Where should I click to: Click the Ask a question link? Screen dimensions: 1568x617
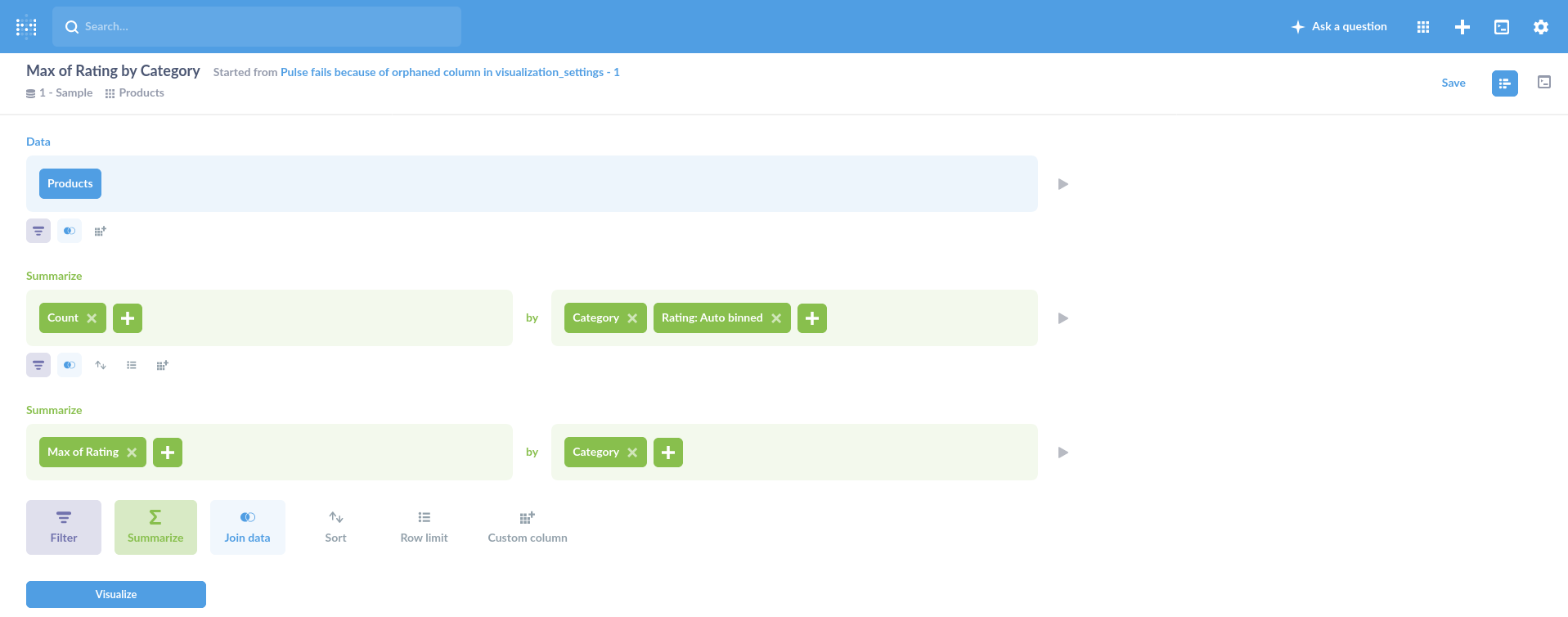(1339, 27)
